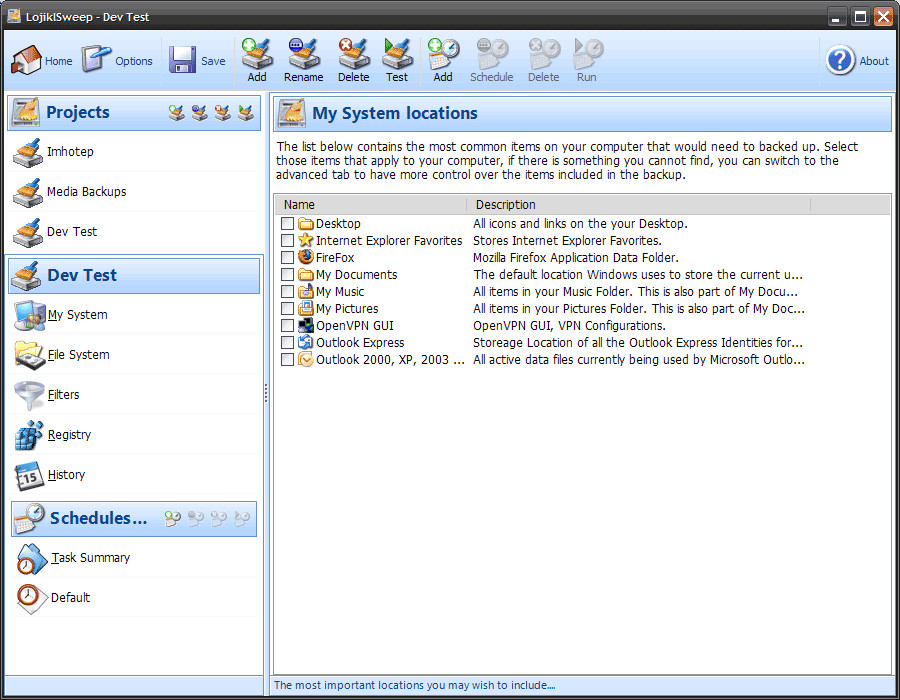
Task: Click 'All icons and links' Desktop description
Action: pyautogui.click(x=580, y=224)
